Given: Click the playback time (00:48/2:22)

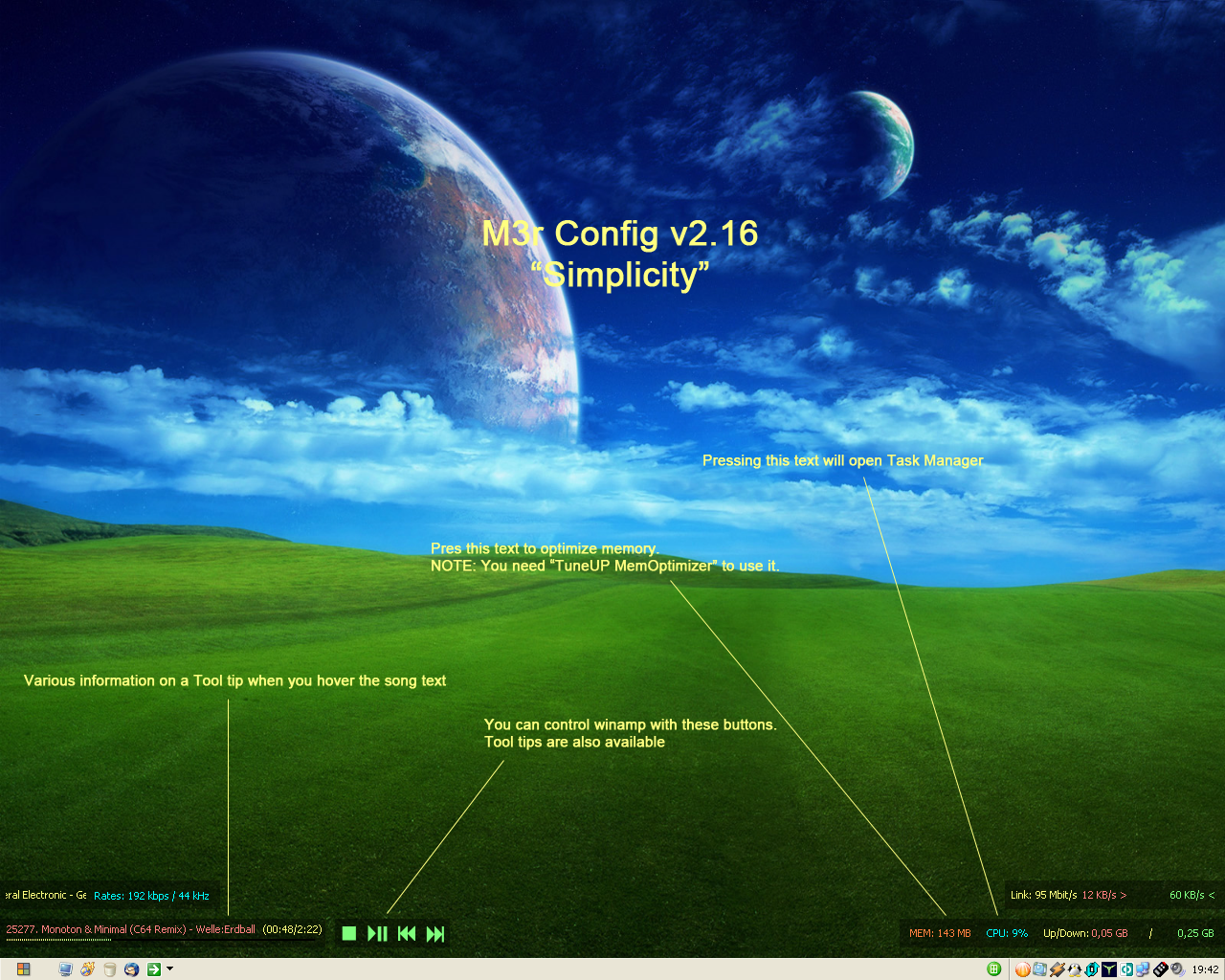Looking at the screenshot, I should [x=292, y=929].
